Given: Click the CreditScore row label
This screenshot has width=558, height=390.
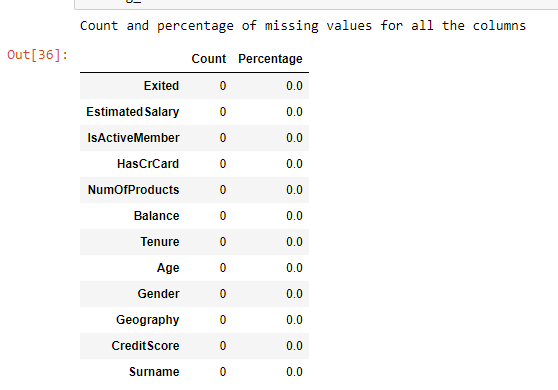Looking at the screenshot, I should [x=145, y=346].
